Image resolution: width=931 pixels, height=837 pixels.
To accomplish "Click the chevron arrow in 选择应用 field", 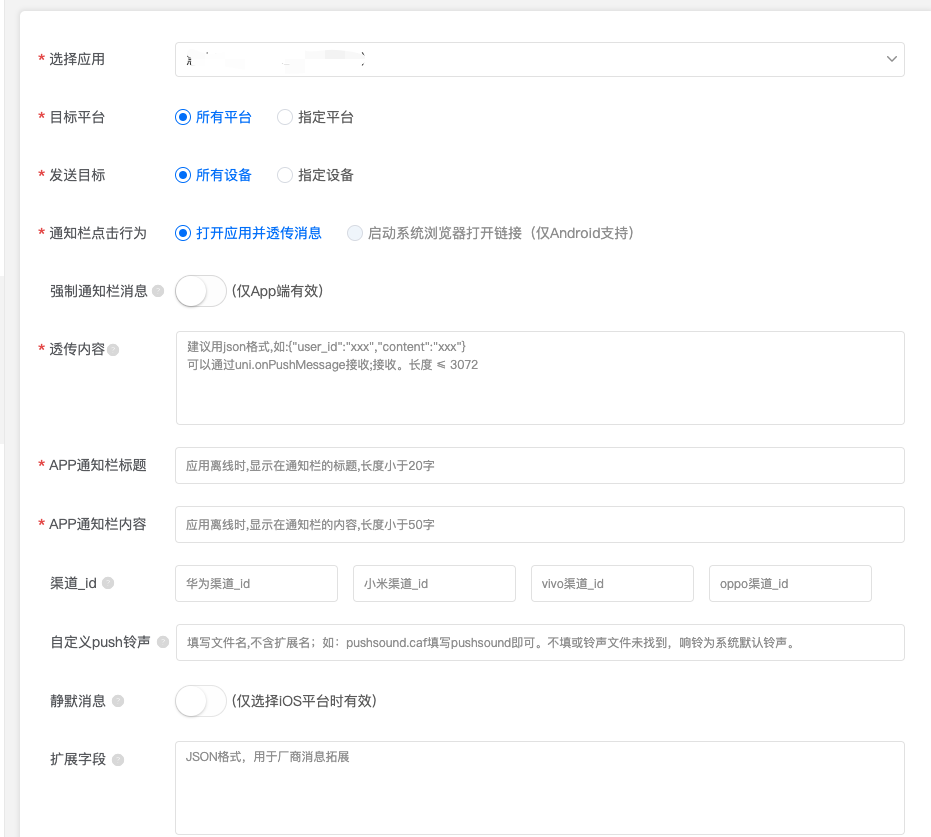I will click(x=891, y=59).
